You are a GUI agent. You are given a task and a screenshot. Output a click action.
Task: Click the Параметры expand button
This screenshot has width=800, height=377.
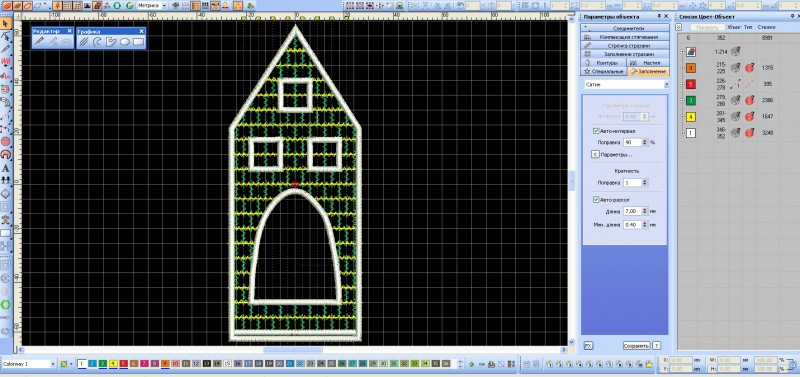pos(595,155)
